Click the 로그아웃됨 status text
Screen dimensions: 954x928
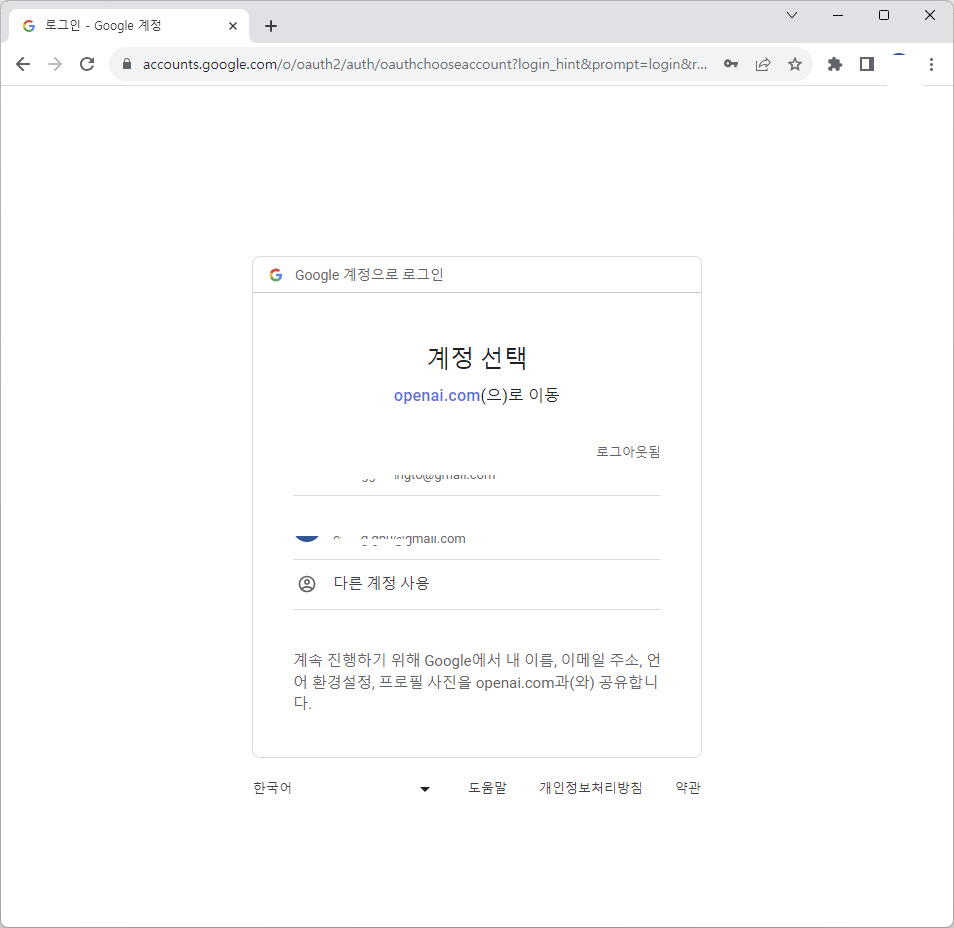point(628,452)
